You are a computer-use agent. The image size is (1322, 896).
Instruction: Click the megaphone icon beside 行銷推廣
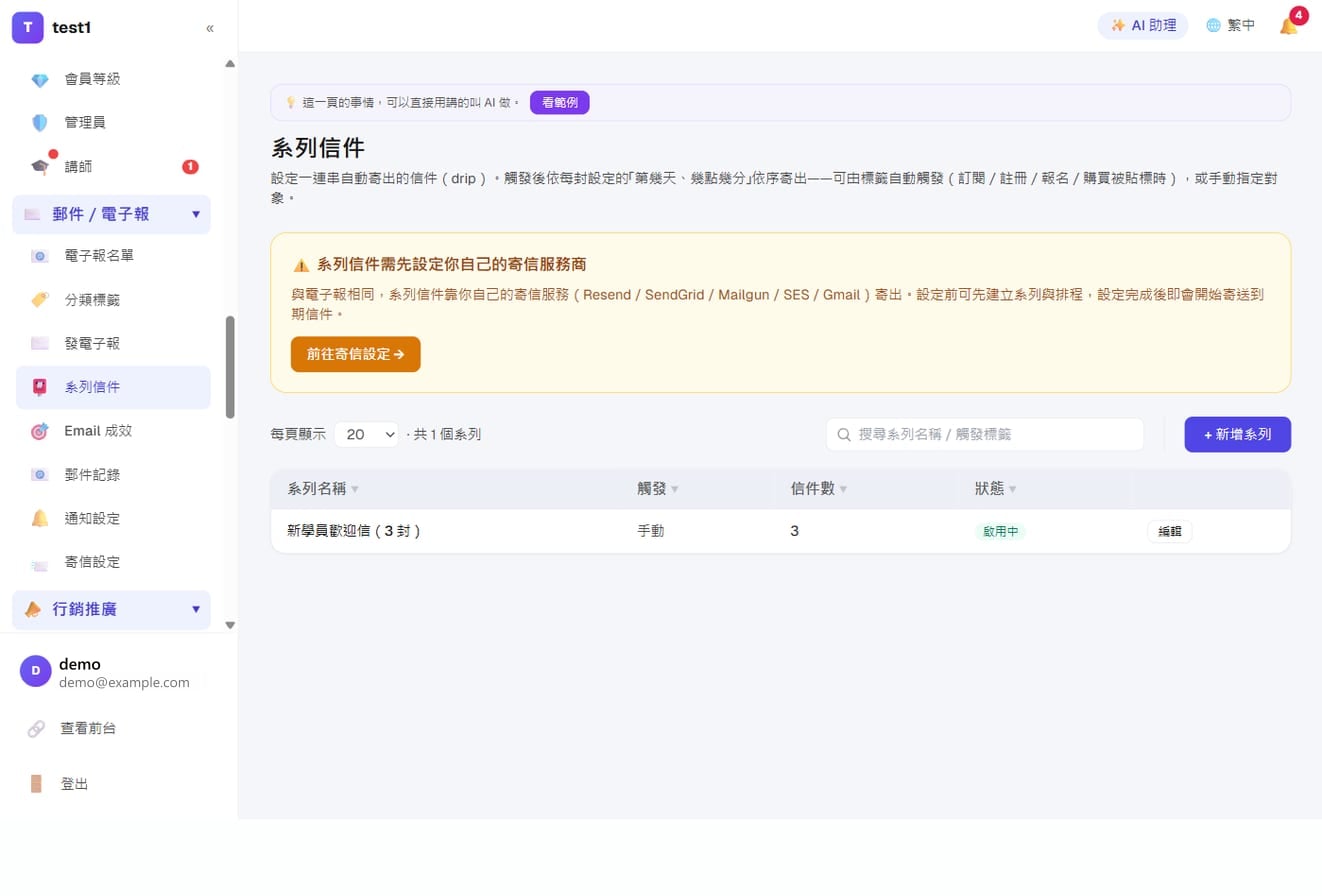tap(32, 609)
